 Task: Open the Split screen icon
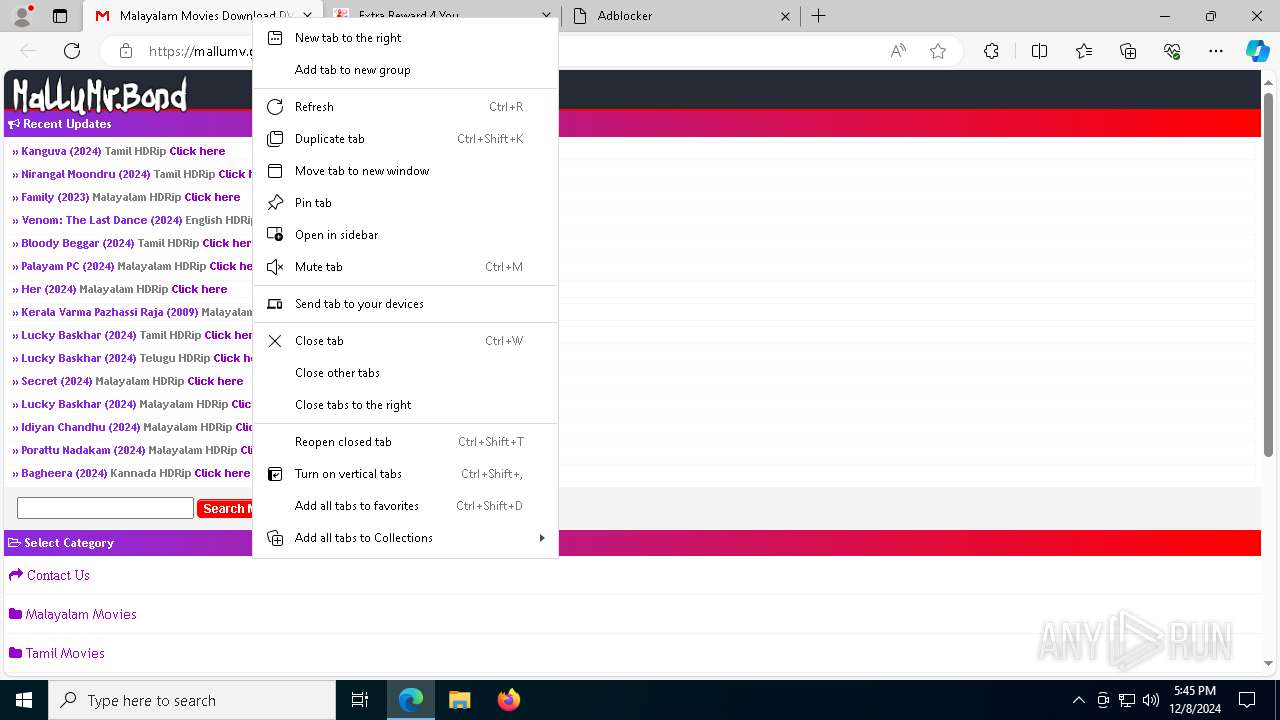pyautogui.click(x=1039, y=51)
